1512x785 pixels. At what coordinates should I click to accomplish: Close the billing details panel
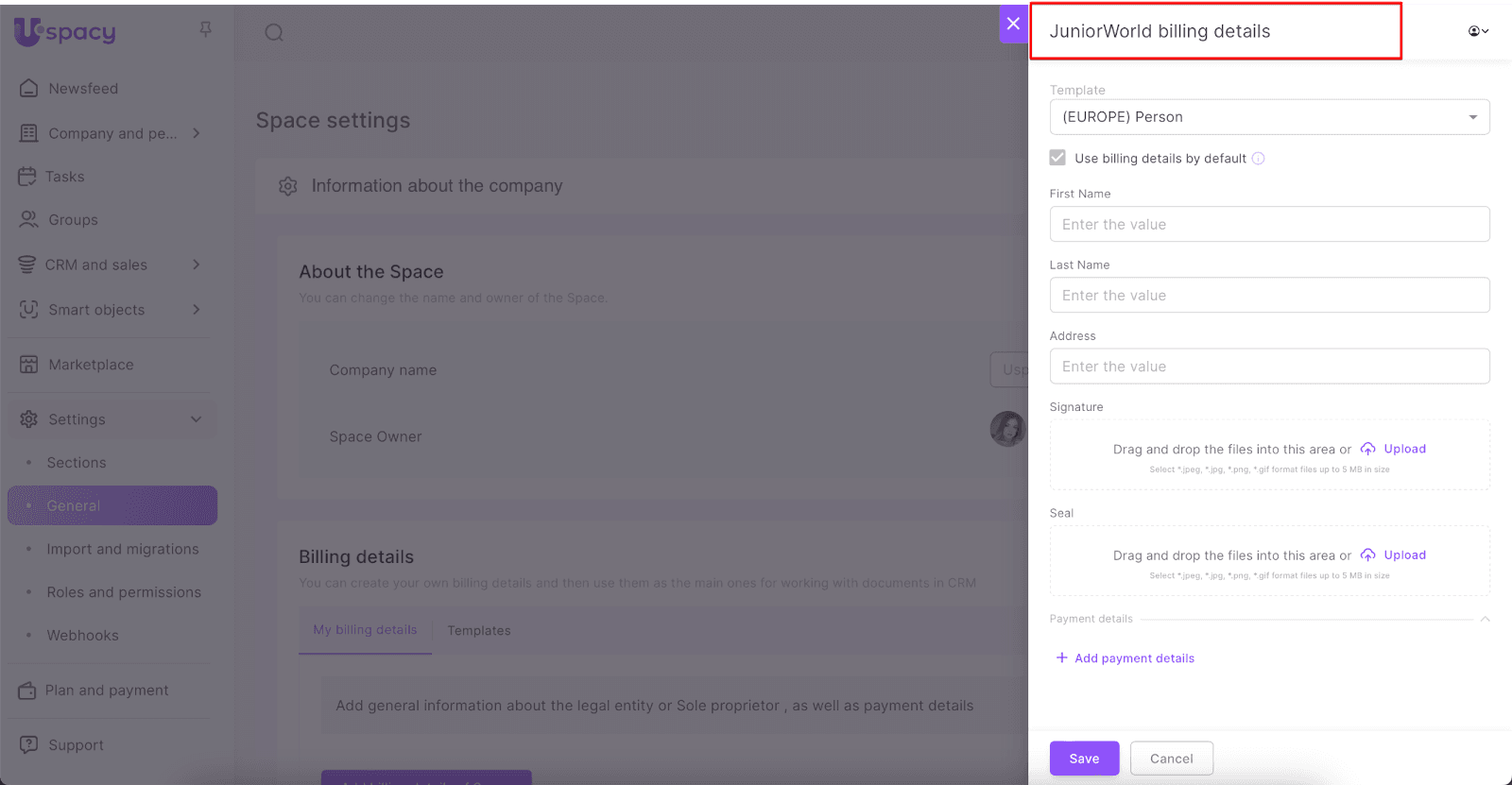point(1013,24)
